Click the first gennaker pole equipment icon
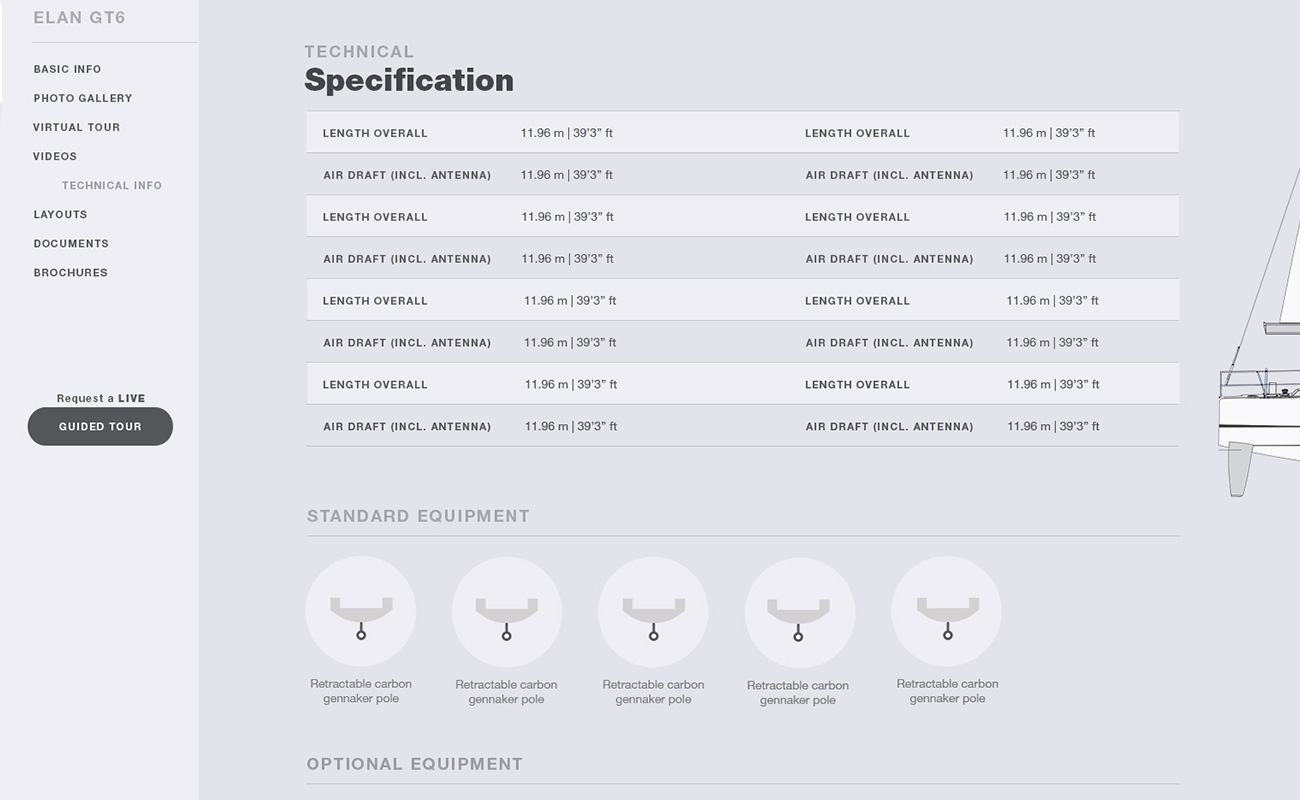This screenshot has width=1300, height=800. click(x=361, y=611)
